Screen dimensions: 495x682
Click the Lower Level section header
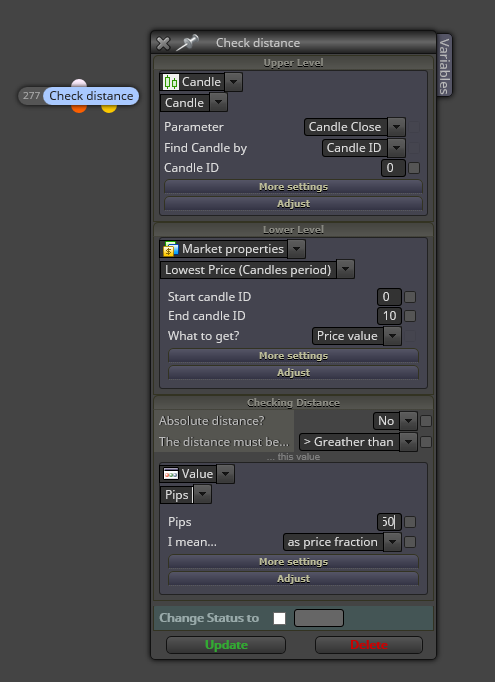coord(293,230)
